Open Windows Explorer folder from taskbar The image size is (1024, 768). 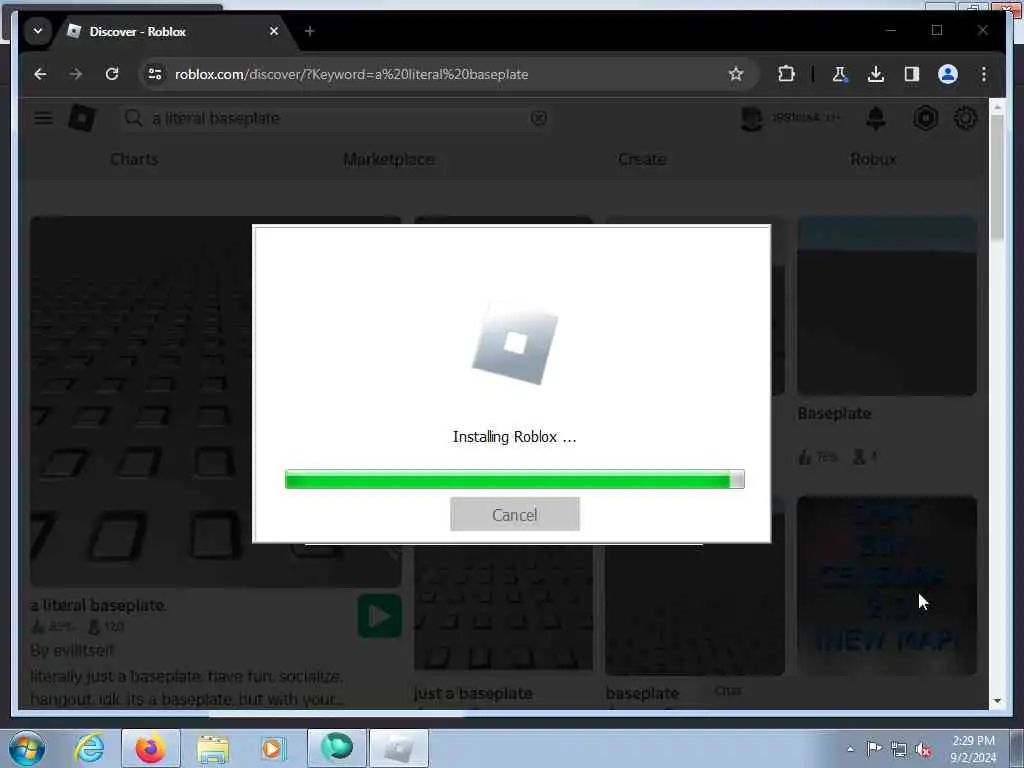point(213,748)
